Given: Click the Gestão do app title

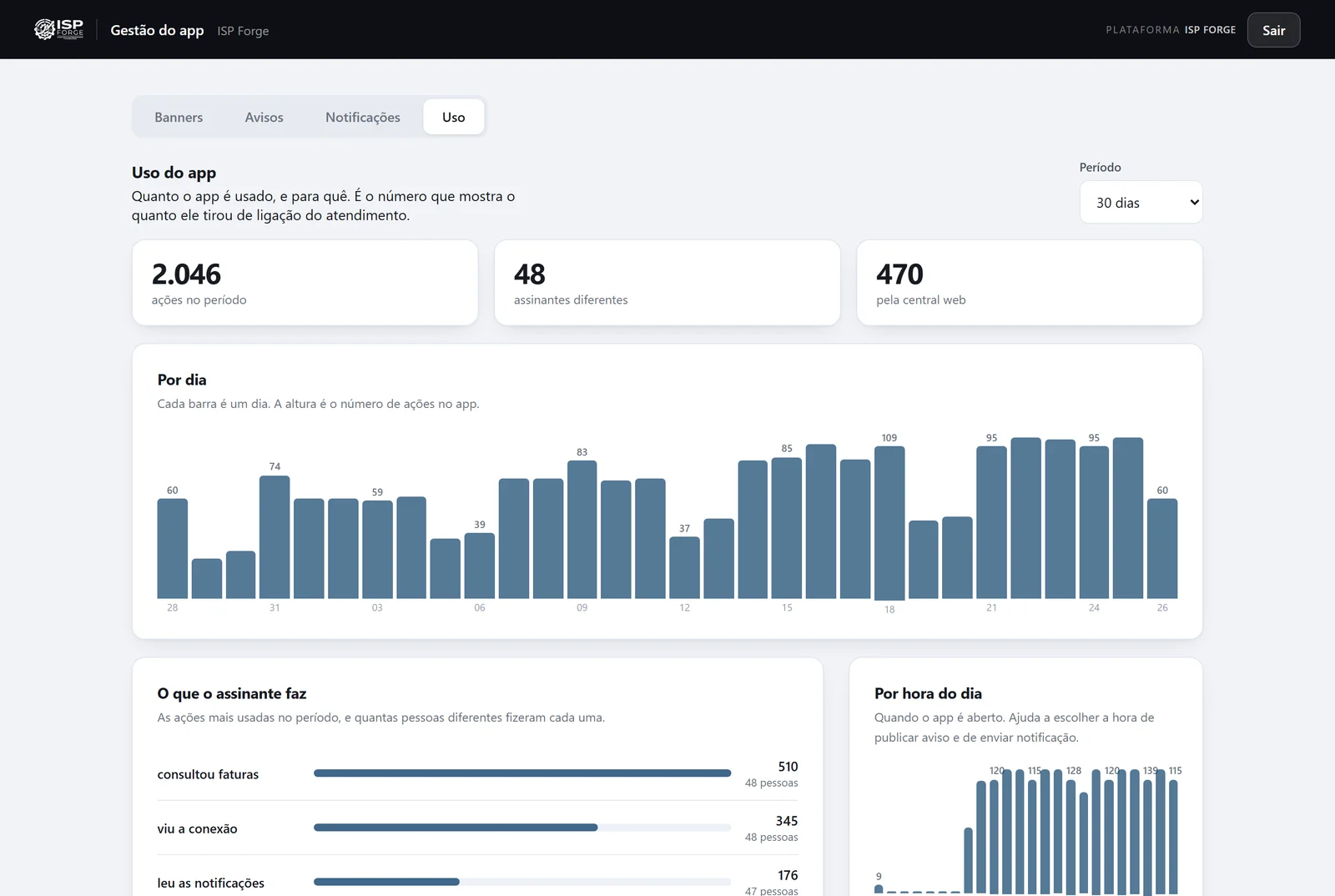Looking at the screenshot, I should click(x=157, y=30).
